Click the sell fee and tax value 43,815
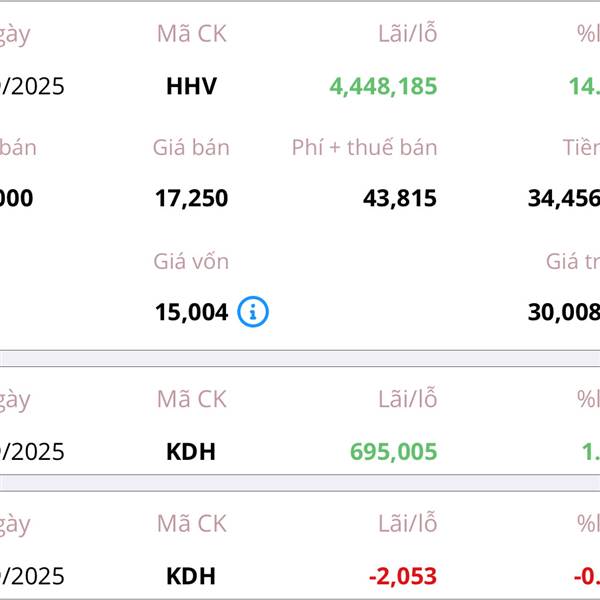The height and width of the screenshot is (600, 600). (x=399, y=199)
